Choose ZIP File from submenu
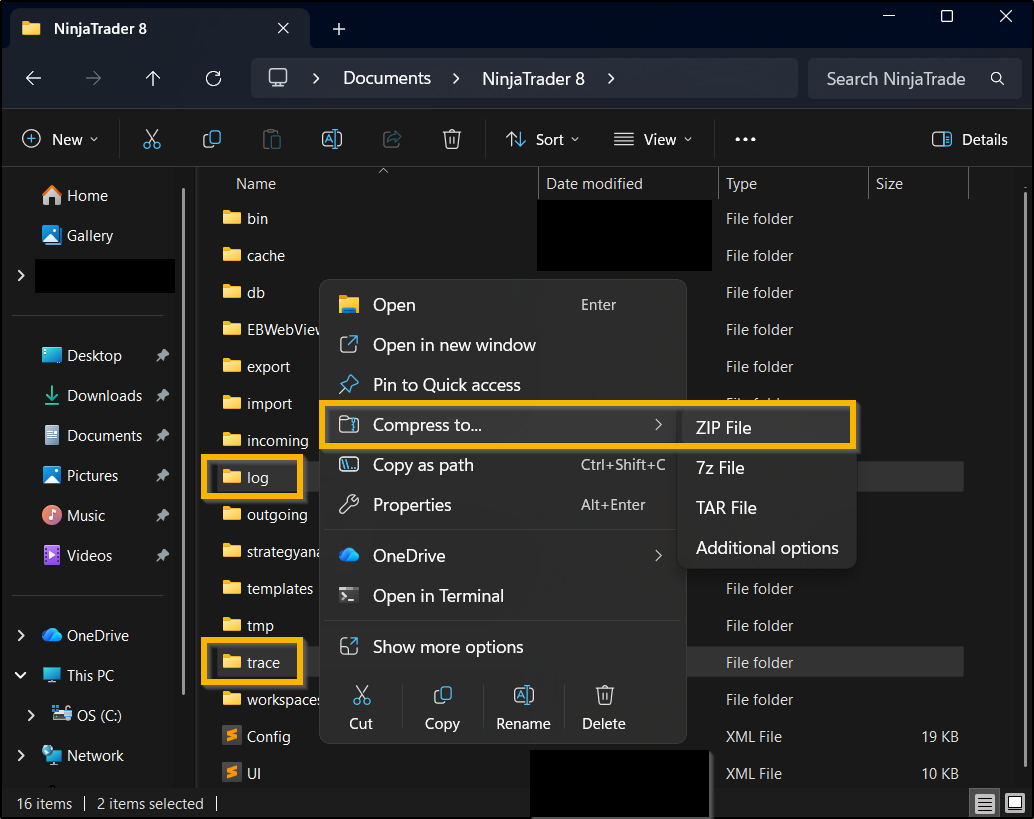This screenshot has width=1034, height=819. (x=766, y=427)
